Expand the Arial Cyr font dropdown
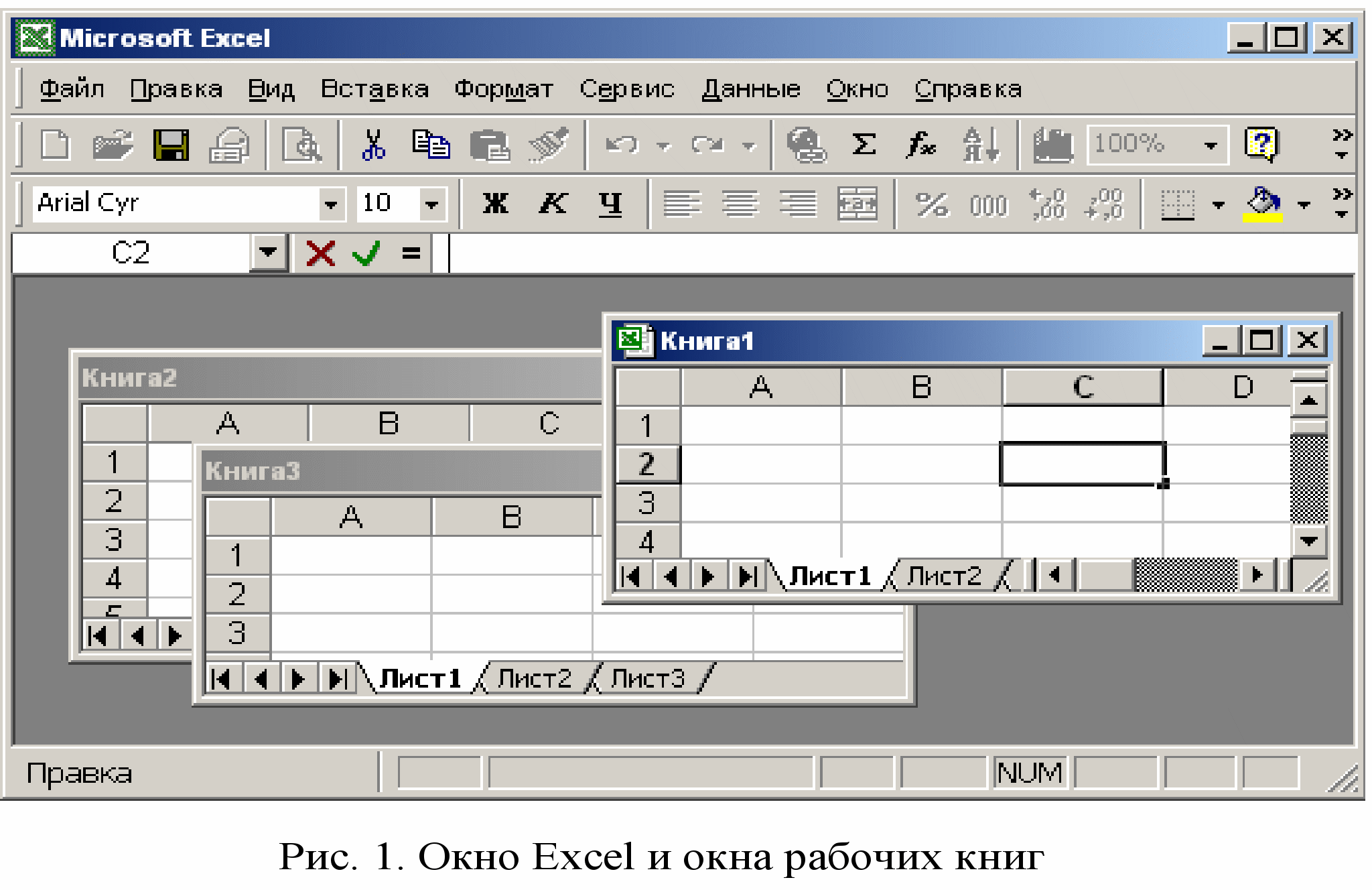The image size is (1372, 890). [331, 204]
